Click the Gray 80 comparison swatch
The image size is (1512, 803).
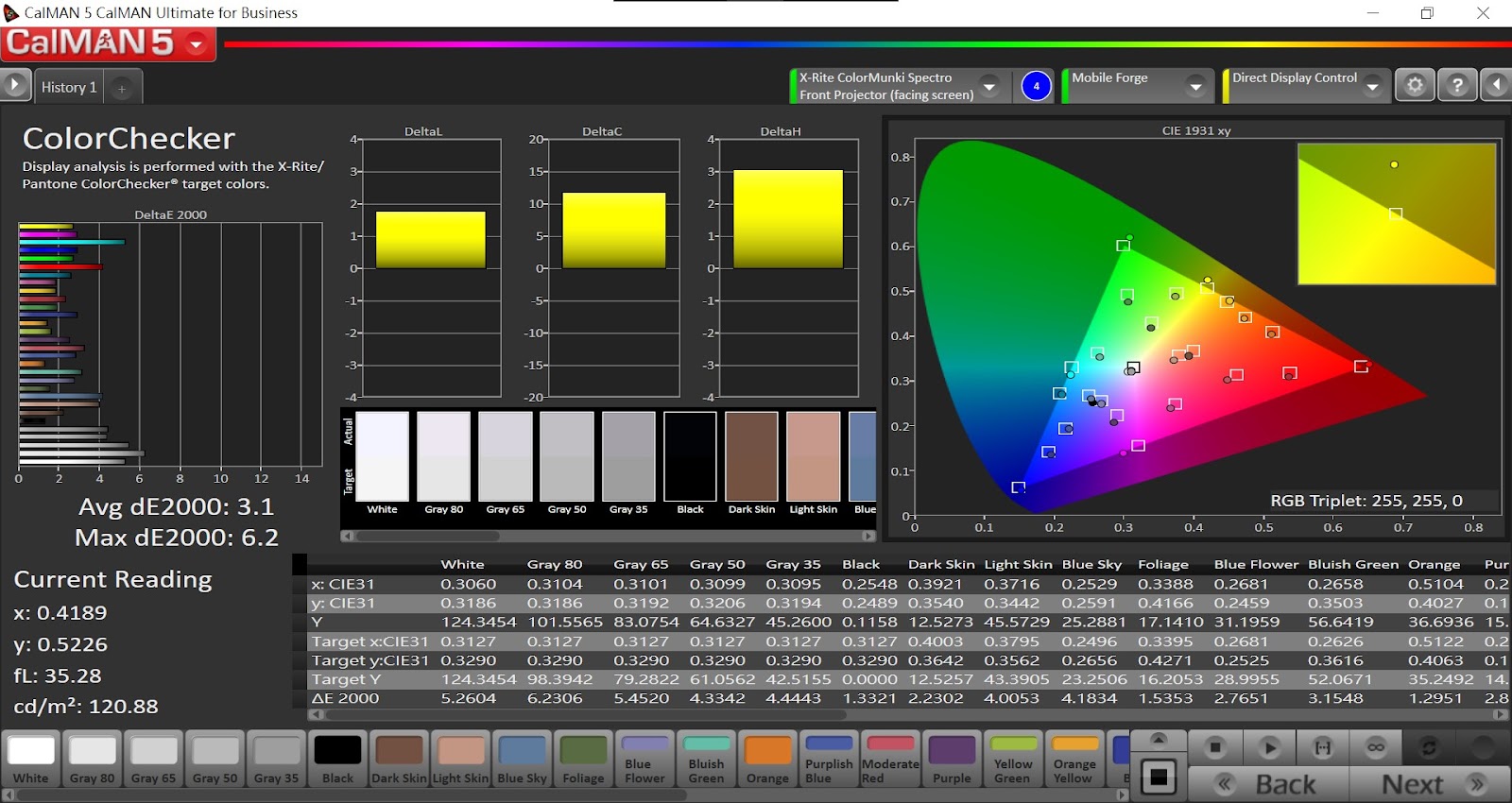443,456
